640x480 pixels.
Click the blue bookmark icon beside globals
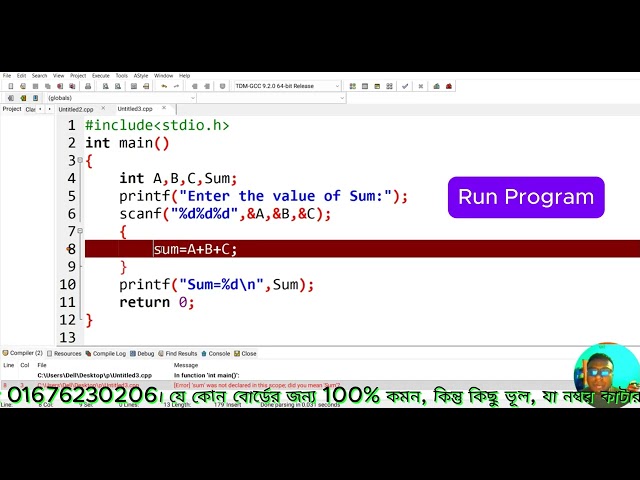coord(36,98)
